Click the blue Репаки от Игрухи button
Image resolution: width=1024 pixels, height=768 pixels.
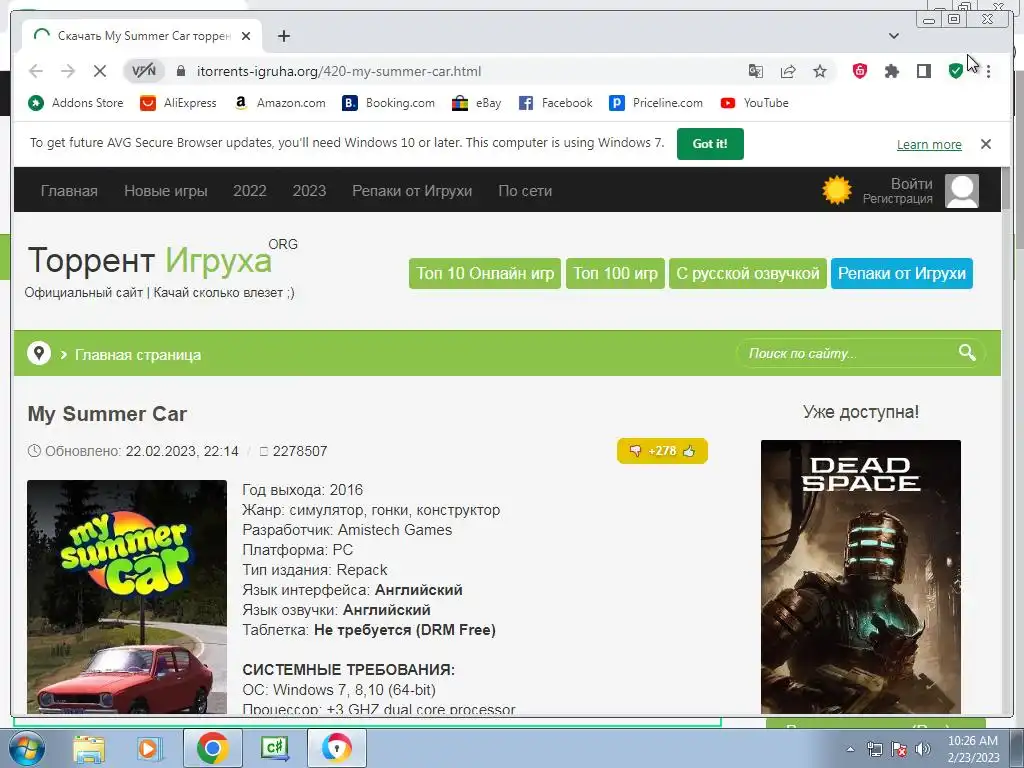[x=902, y=273]
